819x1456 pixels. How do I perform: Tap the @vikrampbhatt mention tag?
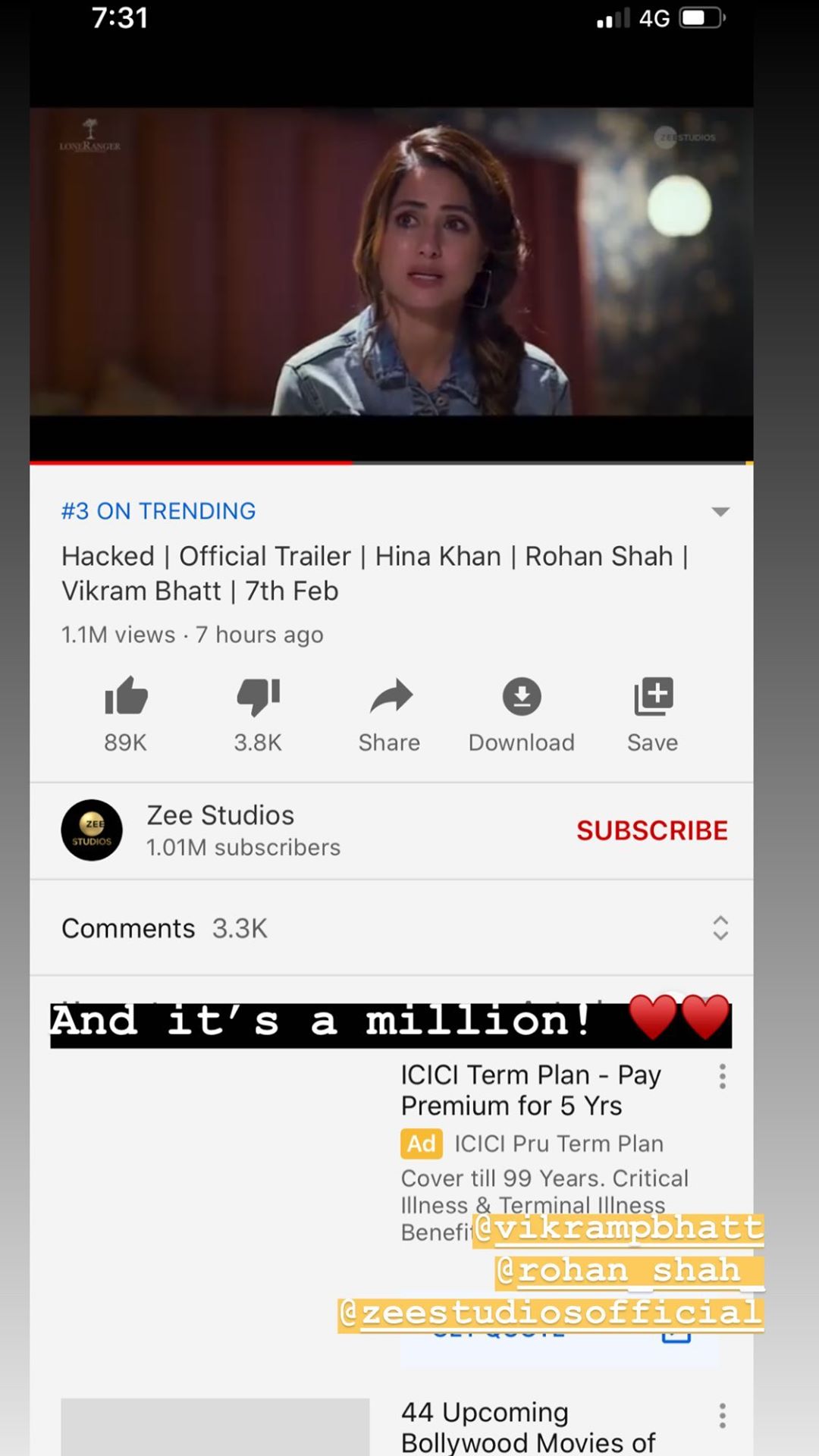point(618,1229)
